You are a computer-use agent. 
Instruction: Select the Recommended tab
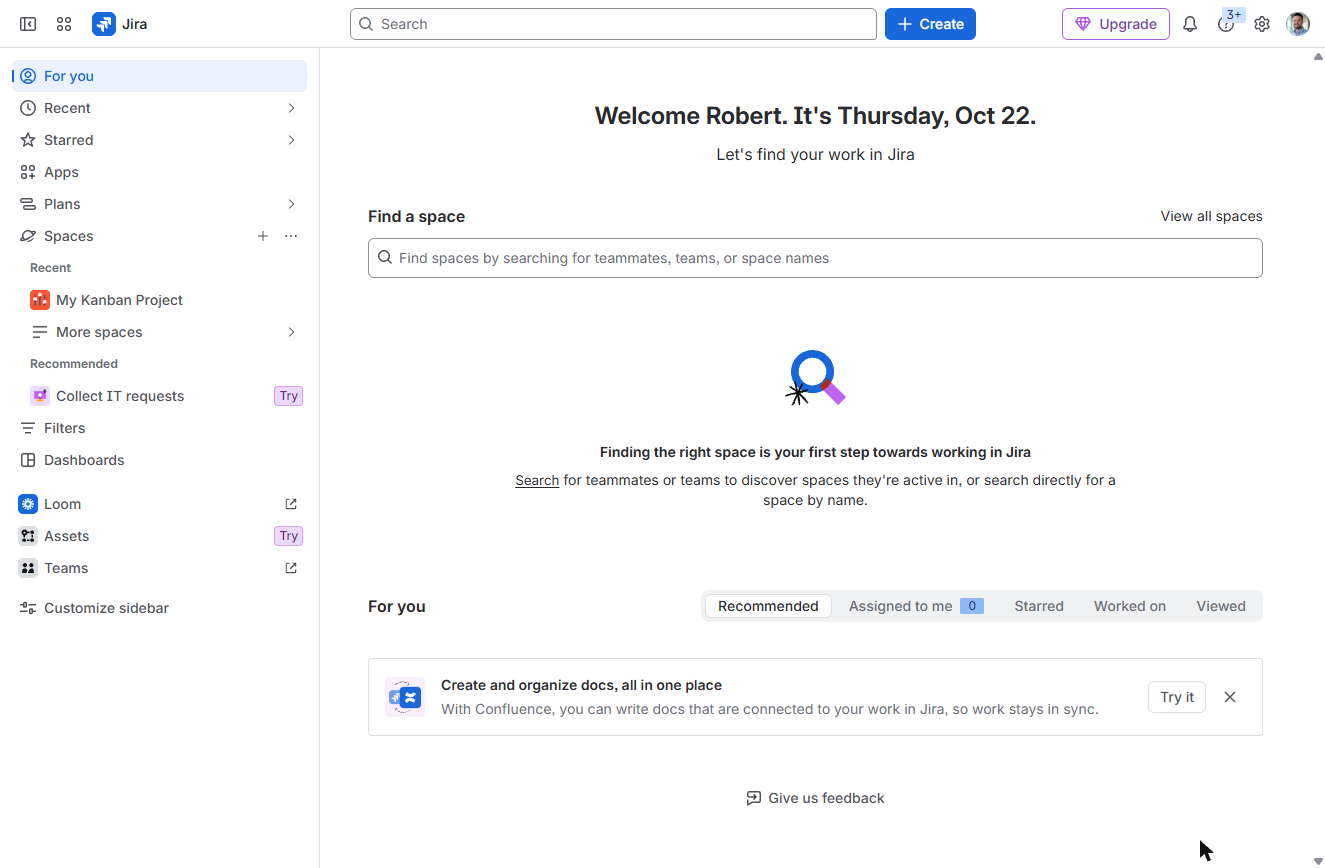(768, 606)
